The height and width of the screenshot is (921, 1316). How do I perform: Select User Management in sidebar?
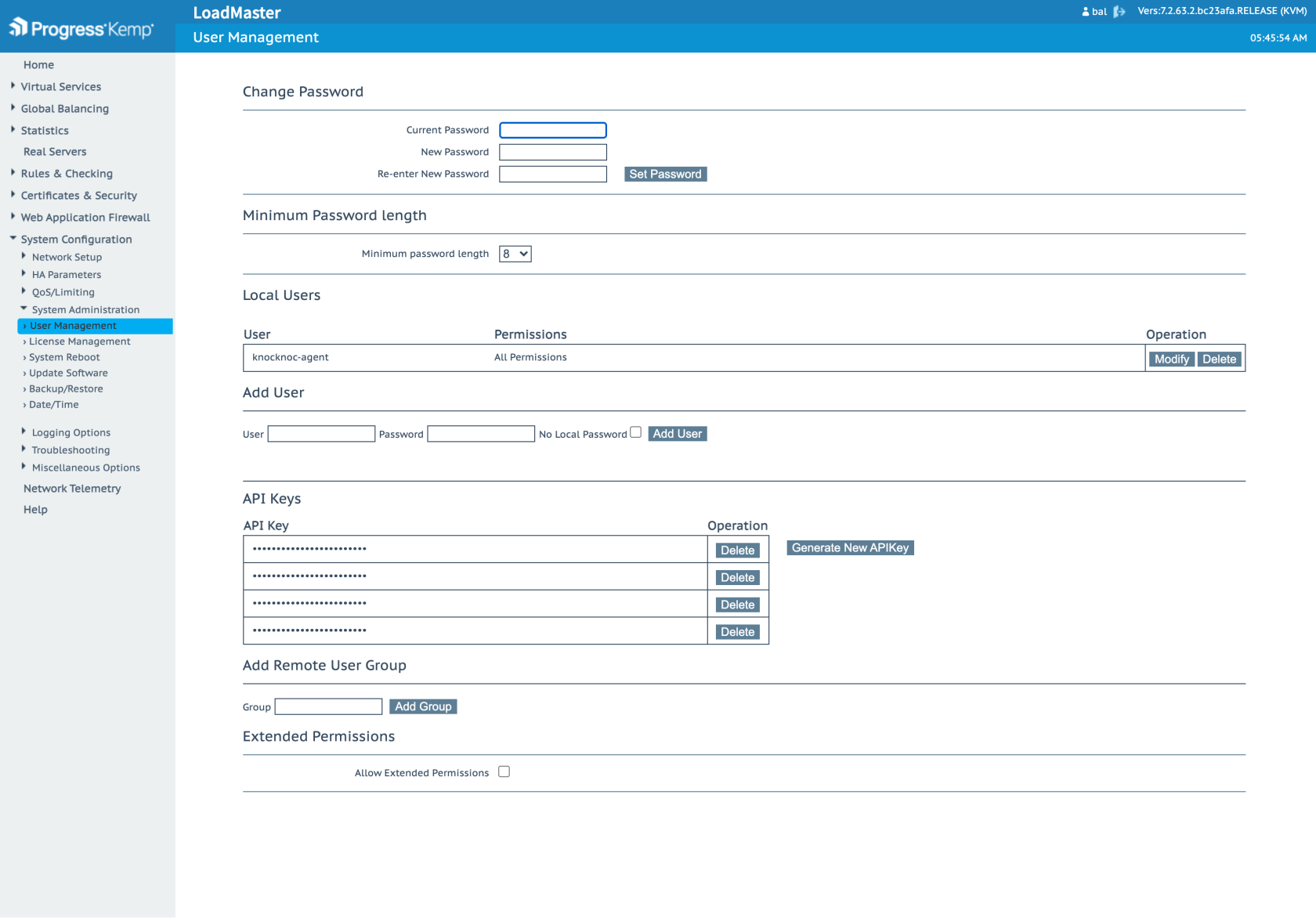[95, 326]
